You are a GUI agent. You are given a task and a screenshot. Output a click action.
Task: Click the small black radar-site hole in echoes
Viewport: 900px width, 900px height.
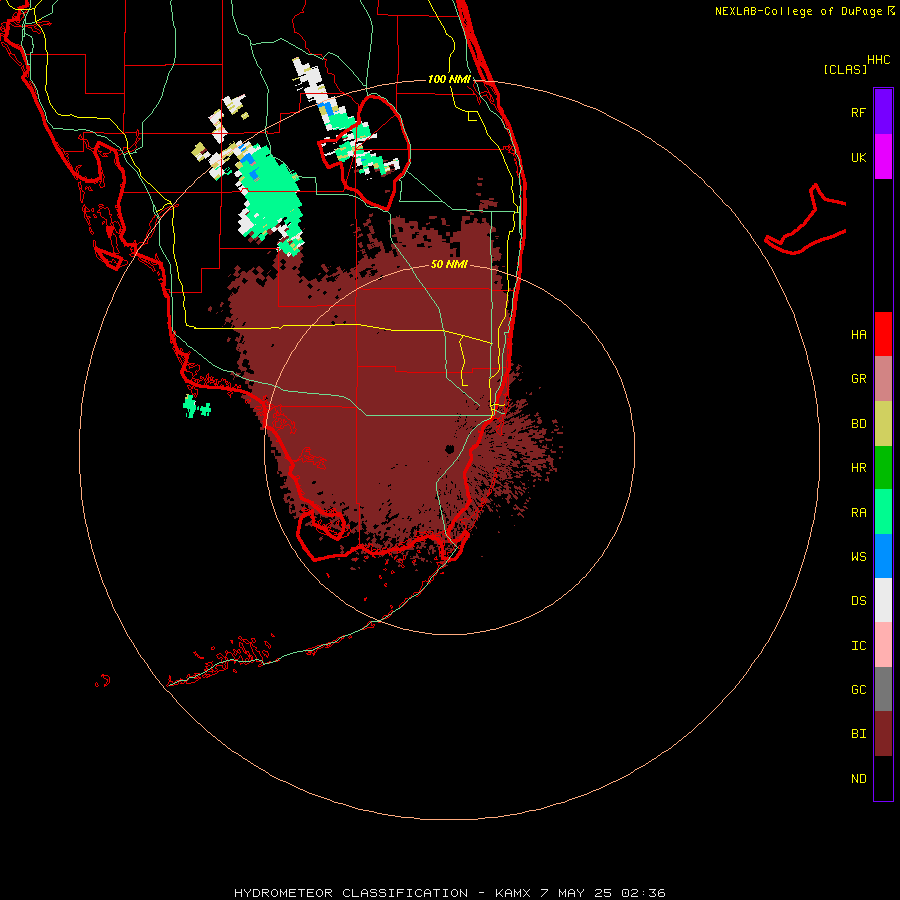[x=449, y=449]
